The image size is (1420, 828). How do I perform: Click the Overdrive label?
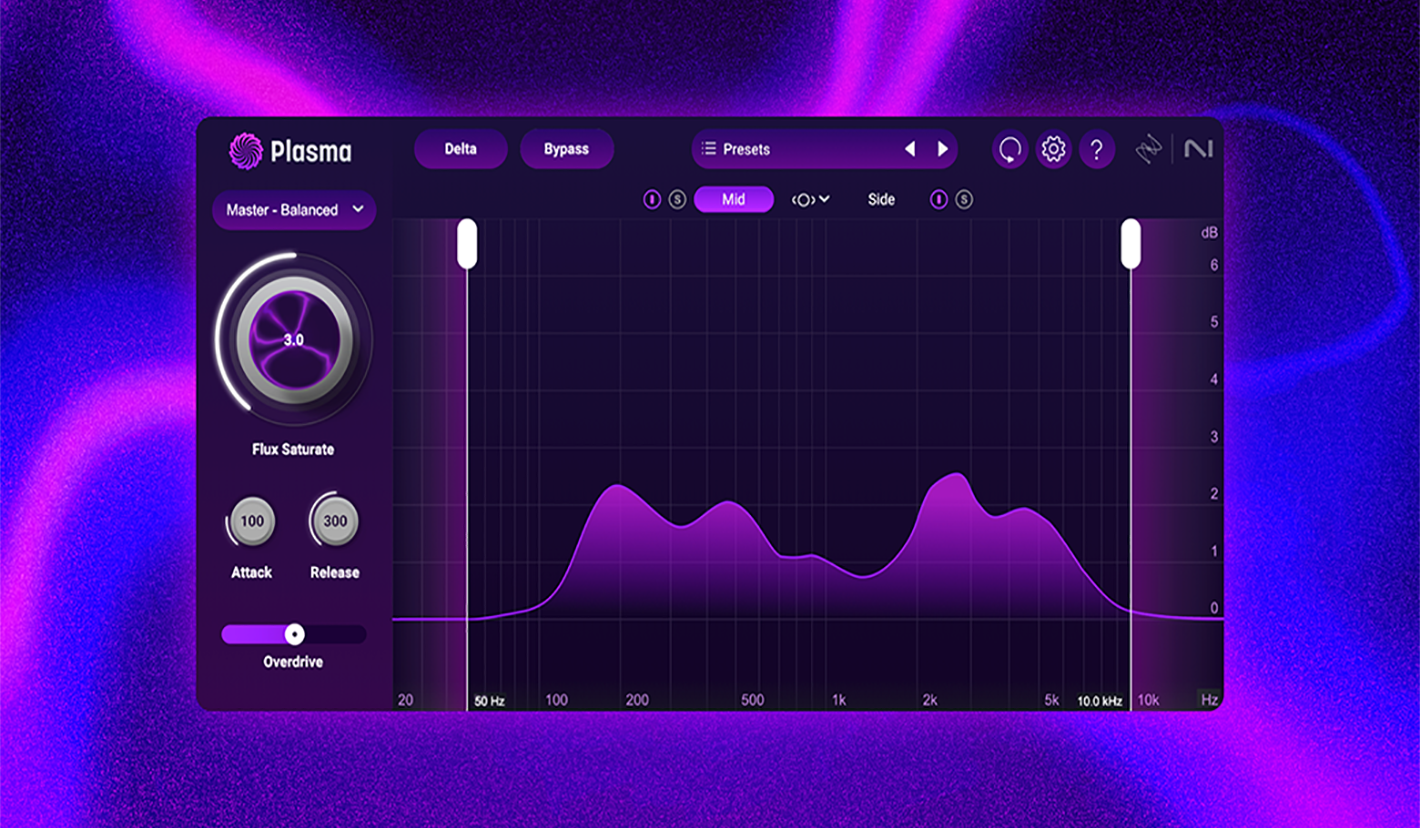point(293,662)
